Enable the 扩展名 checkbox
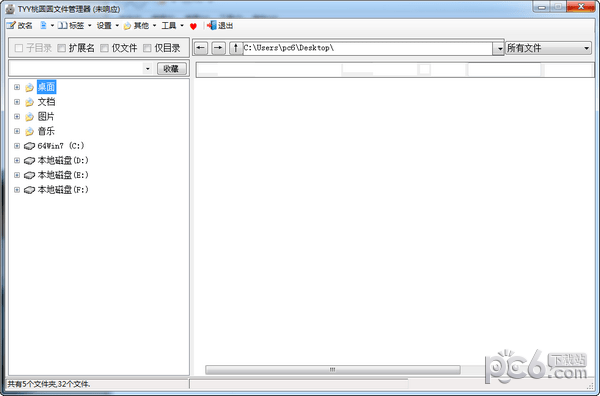The height and width of the screenshot is (396, 600). (x=61, y=48)
